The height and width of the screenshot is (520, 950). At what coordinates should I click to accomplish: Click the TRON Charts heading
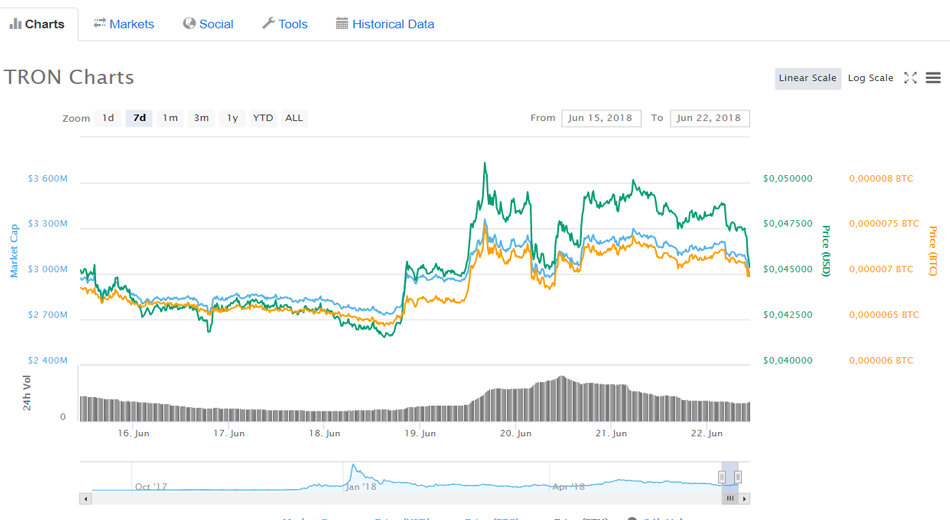click(x=69, y=77)
